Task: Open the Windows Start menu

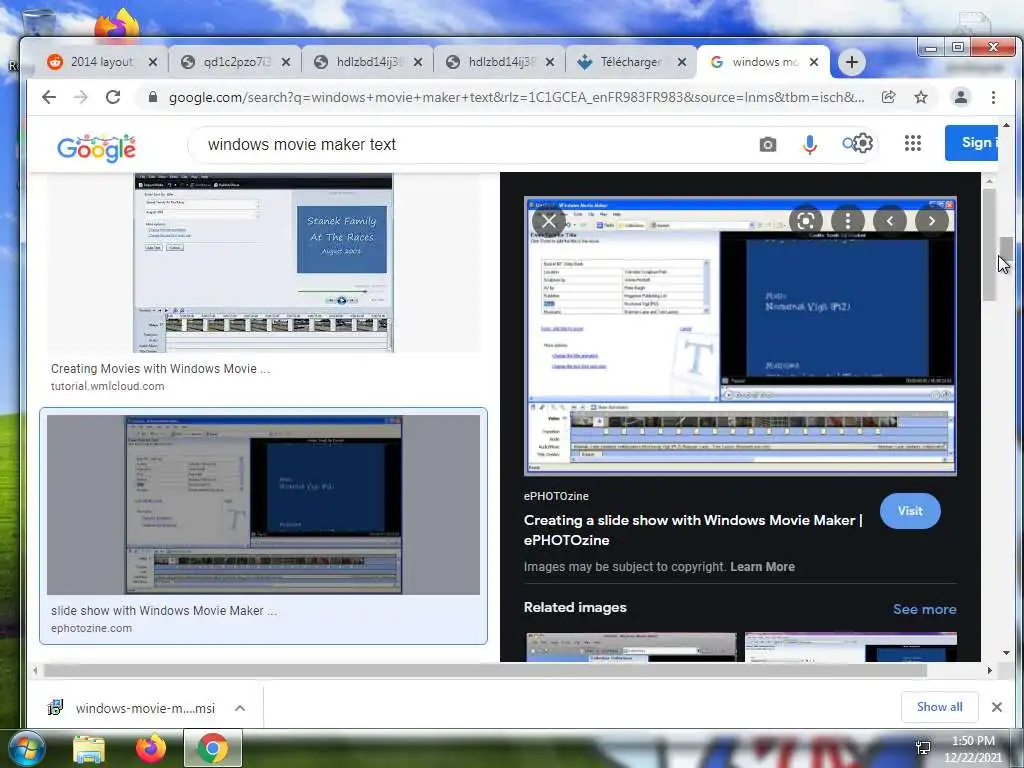Action: (26, 748)
